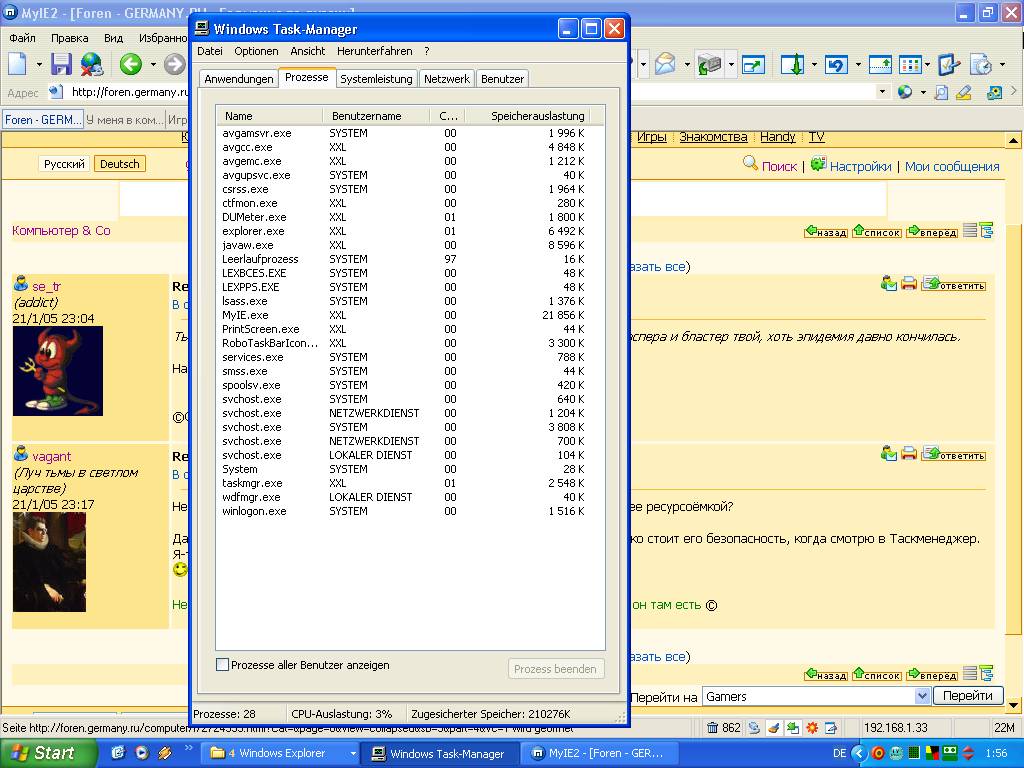Click the new blank page icon in MyIE2
1024x768 pixels.
click(x=18, y=64)
